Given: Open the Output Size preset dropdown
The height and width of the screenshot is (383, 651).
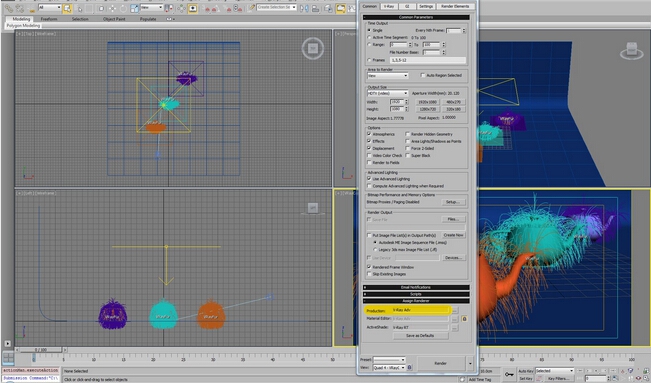Looking at the screenshot, I should click(x=388, y=93).
